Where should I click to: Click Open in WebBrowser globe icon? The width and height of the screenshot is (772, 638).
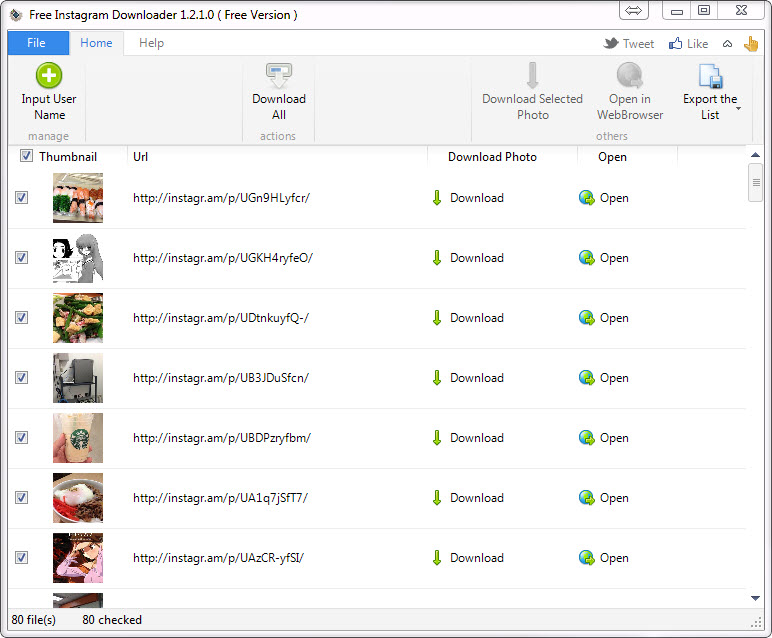click(x=630, y=75)
